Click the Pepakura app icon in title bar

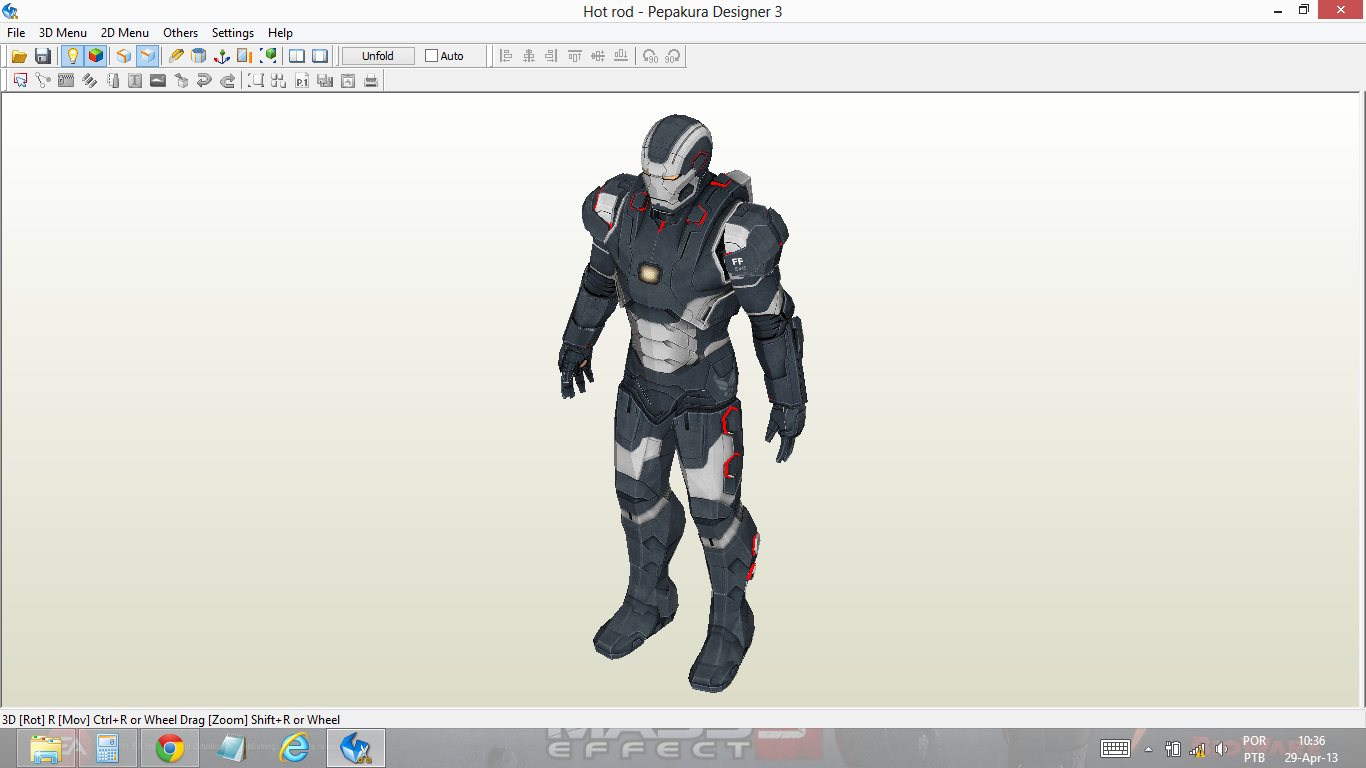pyautogui.click(x=10, y=11)
